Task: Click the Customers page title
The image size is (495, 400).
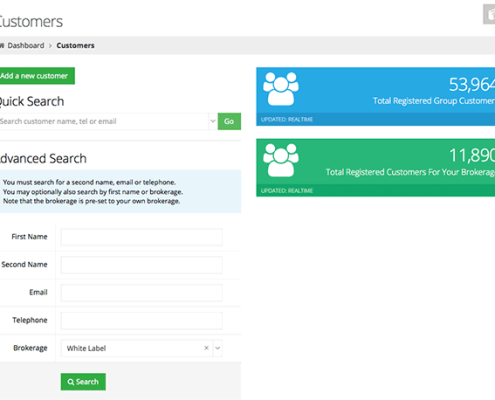Action: (31, 22)
